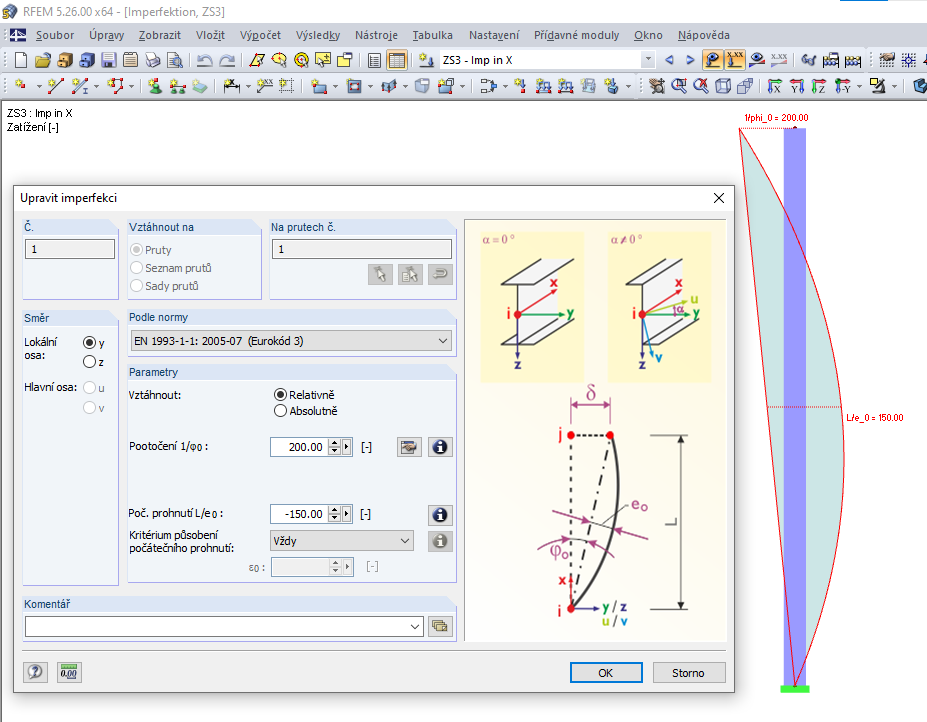Open the rotation value flyout arrow
The height and width of the screenshot is (722, 927).
347,448
